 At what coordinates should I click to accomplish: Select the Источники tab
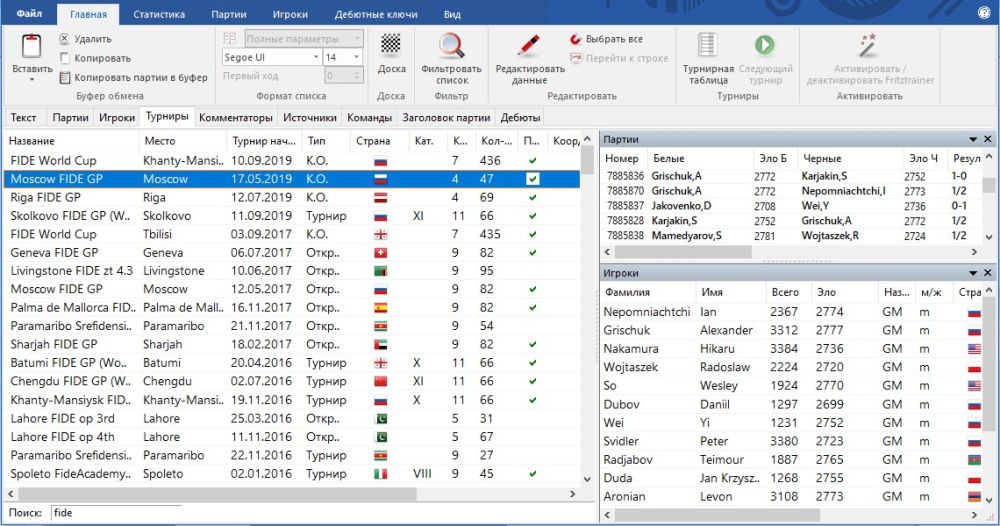coord(310,118)
